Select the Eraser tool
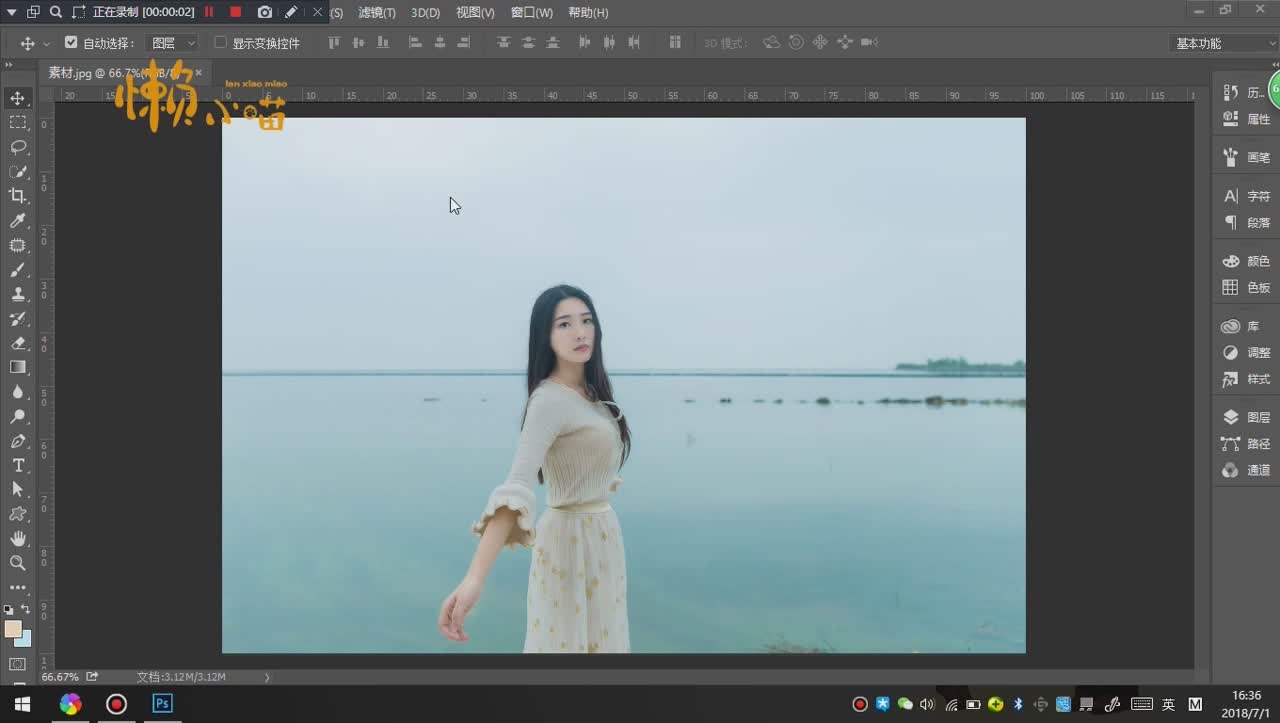Viewport: 1280px width, 723px height. point(18,343)
